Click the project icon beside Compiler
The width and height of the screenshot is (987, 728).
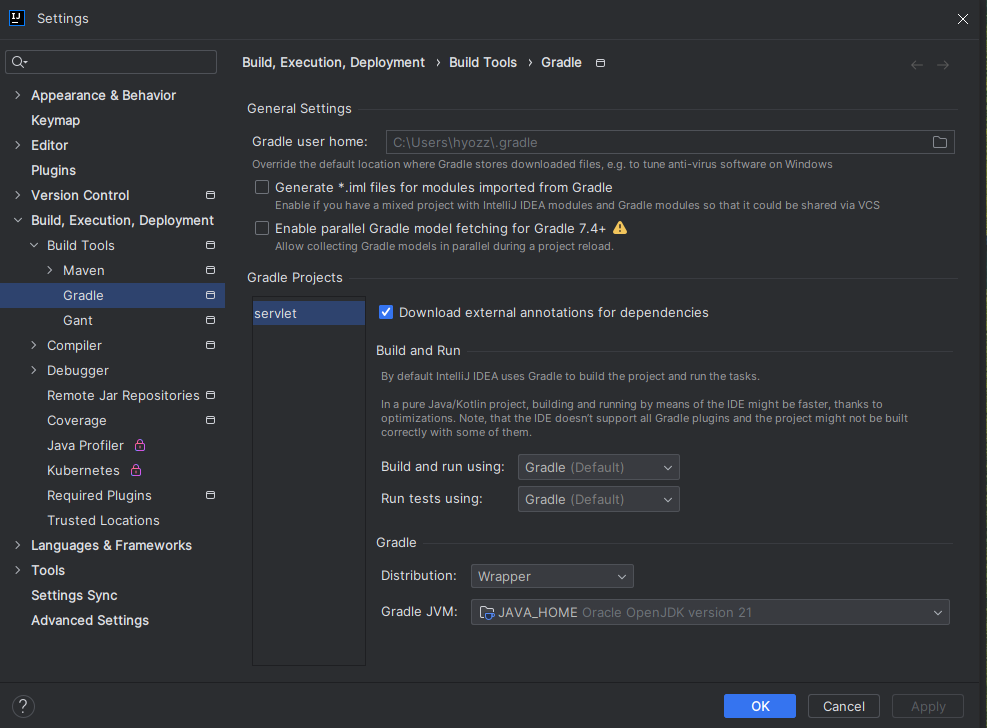tap(210, 345)
